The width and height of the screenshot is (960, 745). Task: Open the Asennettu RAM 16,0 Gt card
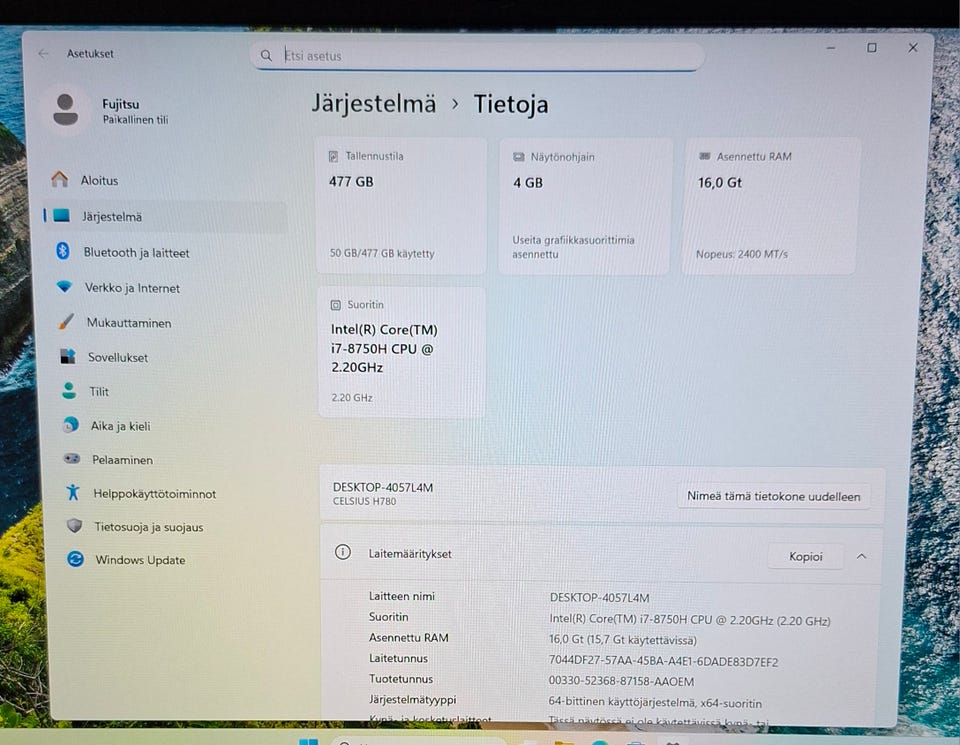click(x=771, y=206)
